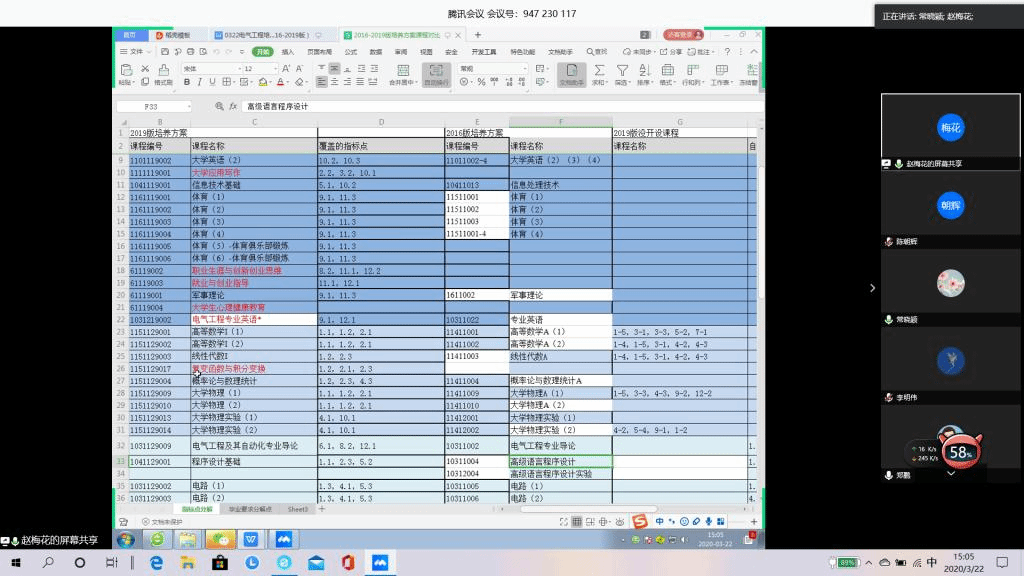Image resolution: width=1024 pixels, height=576 pixels.
Task: Click the red login account button
Action: point(683,35)
